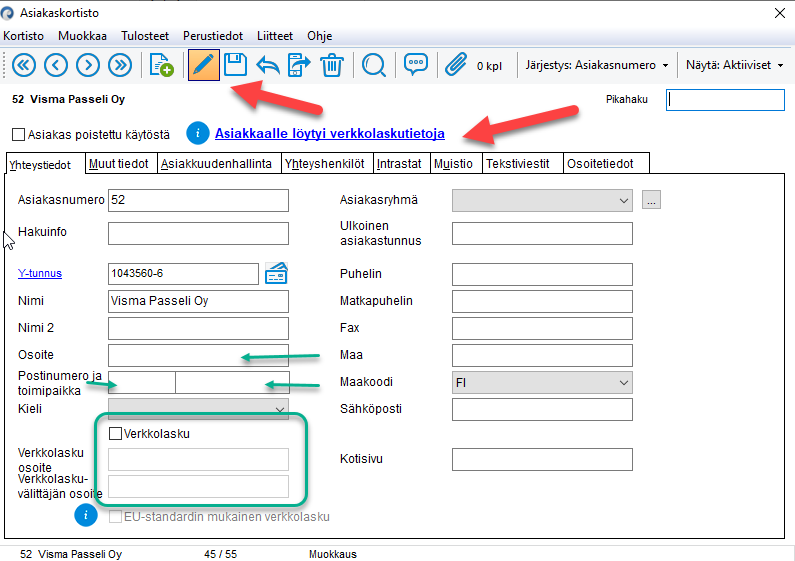
Task: Click 'Asiakkaalle löytyi verkkolaskutietoja' link
Action: pos(330,133)
